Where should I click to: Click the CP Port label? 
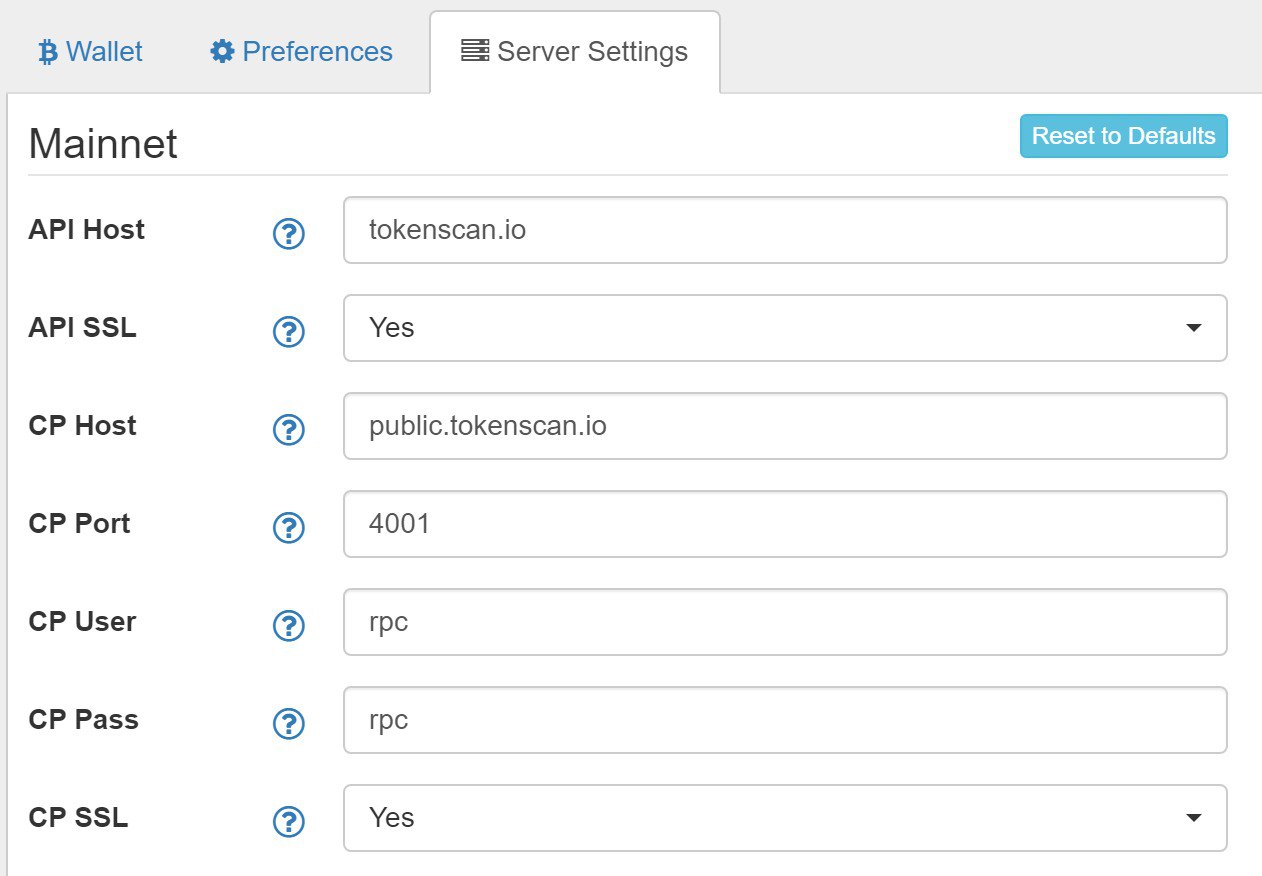click(80, 524)
